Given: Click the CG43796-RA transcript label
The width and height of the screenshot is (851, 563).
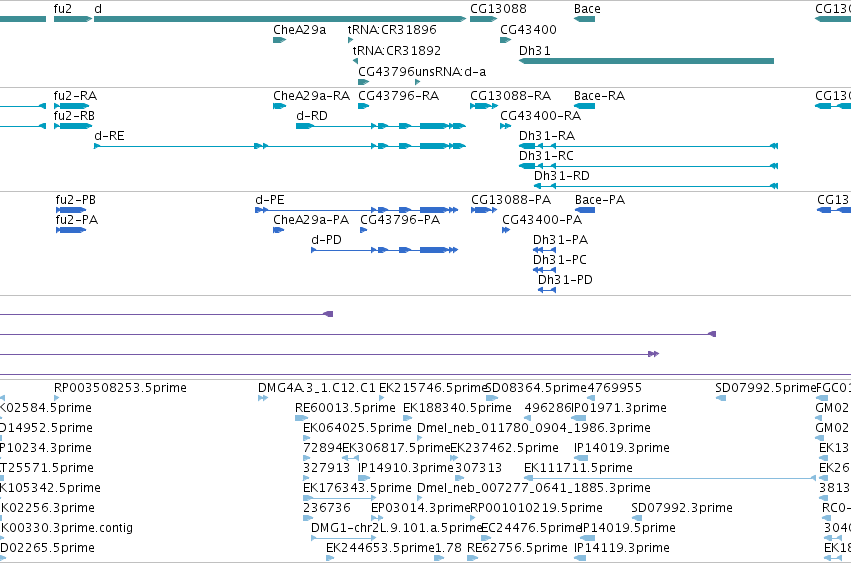Looking at the screenshot, I should coord(398,96).
